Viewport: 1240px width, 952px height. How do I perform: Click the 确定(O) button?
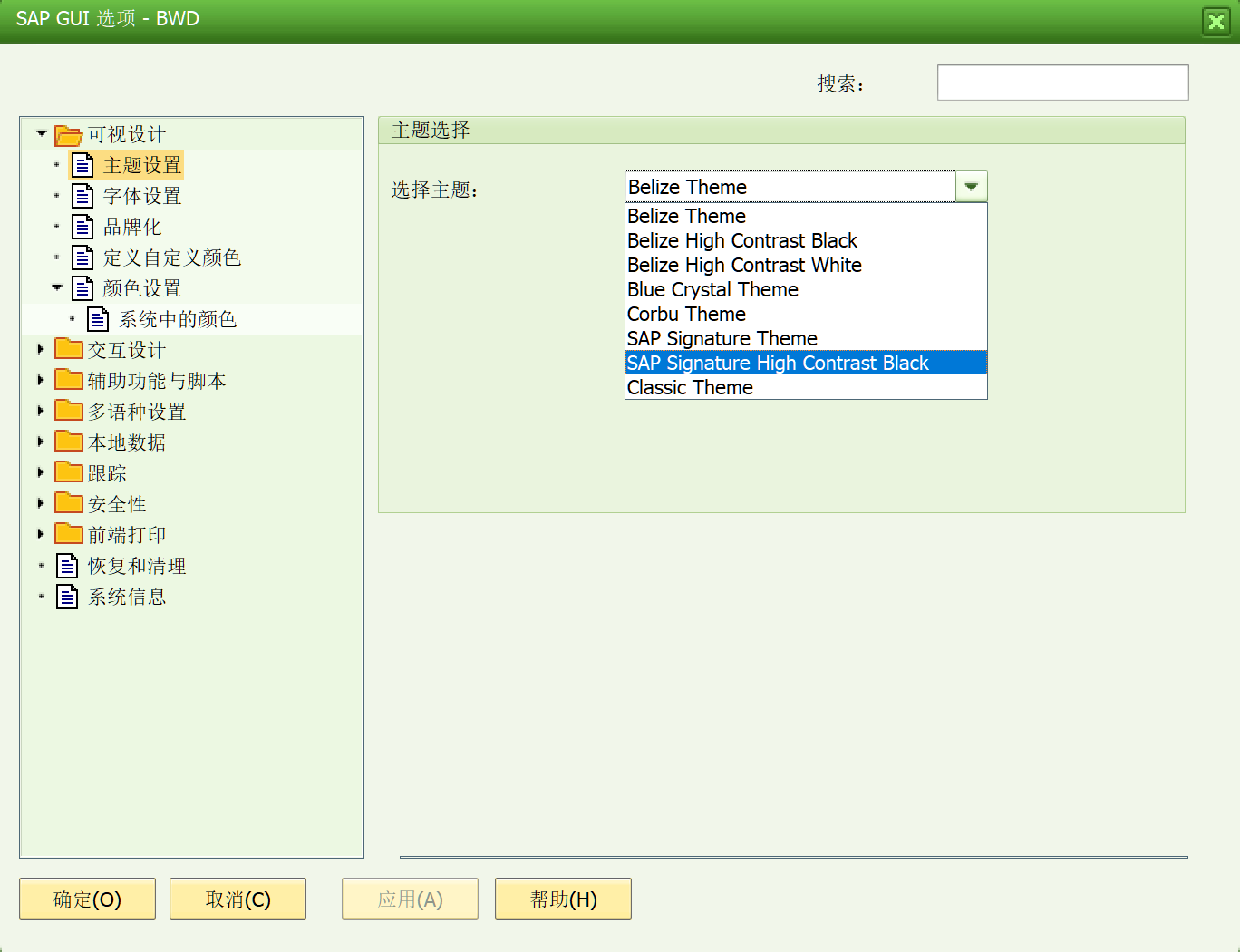[87, 899]
